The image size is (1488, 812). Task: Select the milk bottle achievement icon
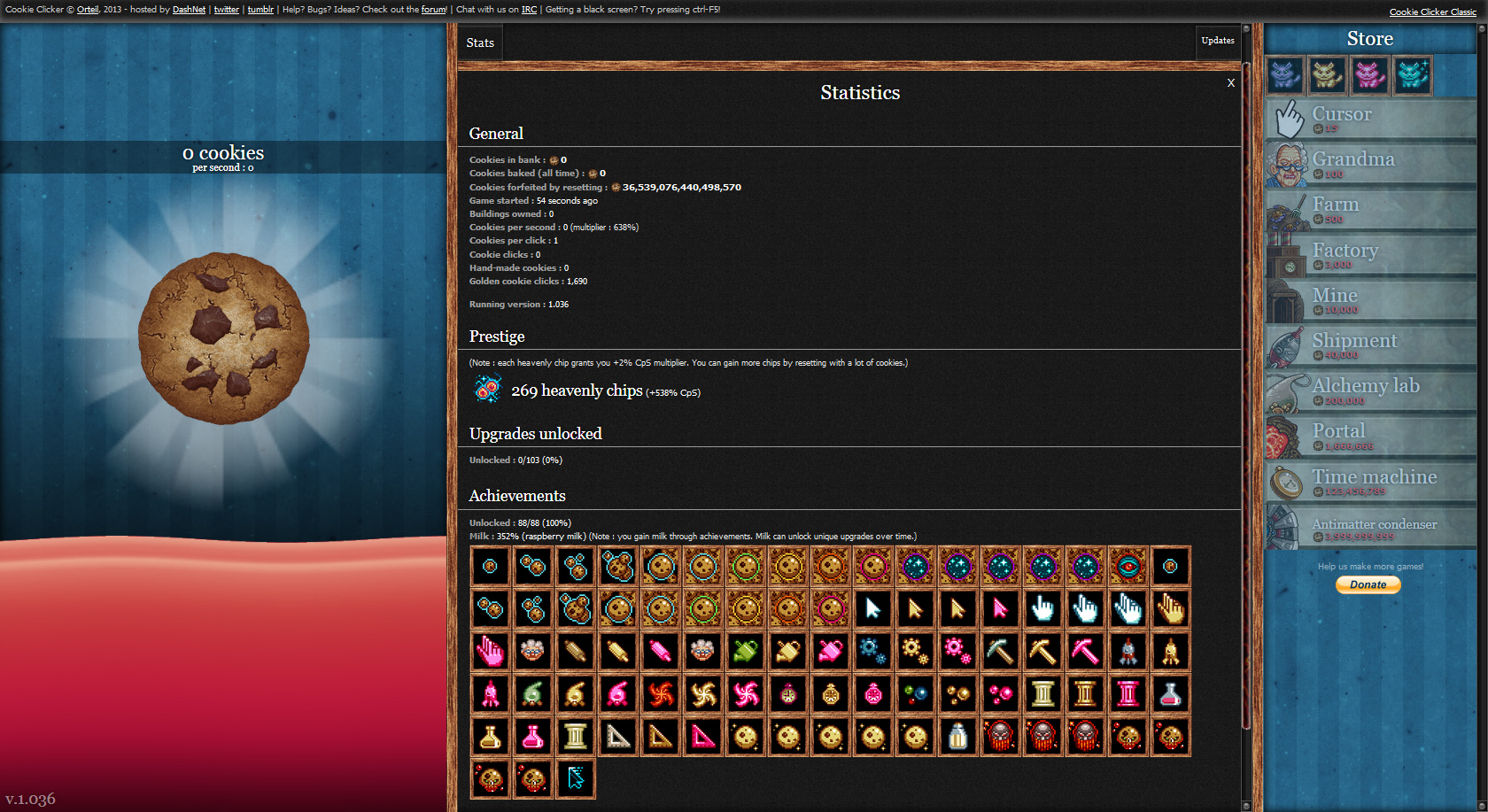[958, 736]
